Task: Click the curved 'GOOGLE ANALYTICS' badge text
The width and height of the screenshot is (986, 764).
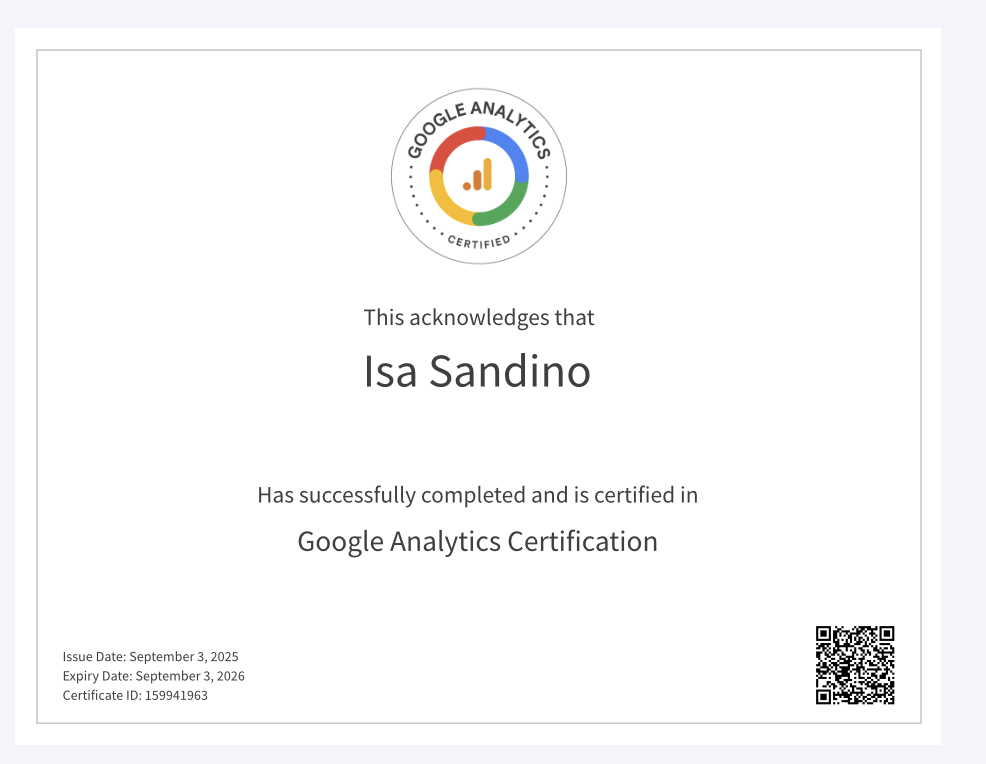Action: pyautogui.click(x=478, y=115)
